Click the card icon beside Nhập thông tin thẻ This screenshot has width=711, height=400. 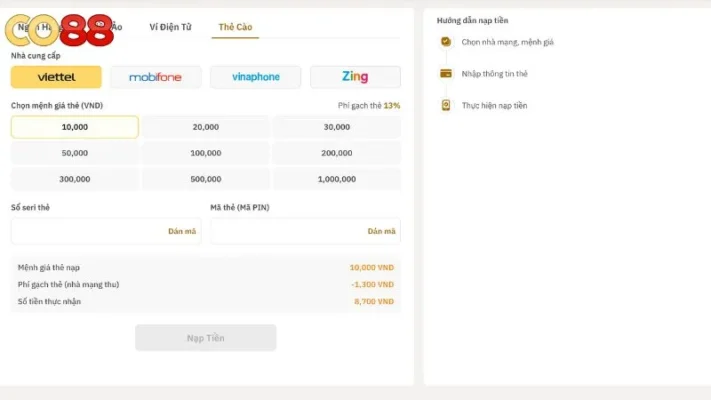pos(446,73)
